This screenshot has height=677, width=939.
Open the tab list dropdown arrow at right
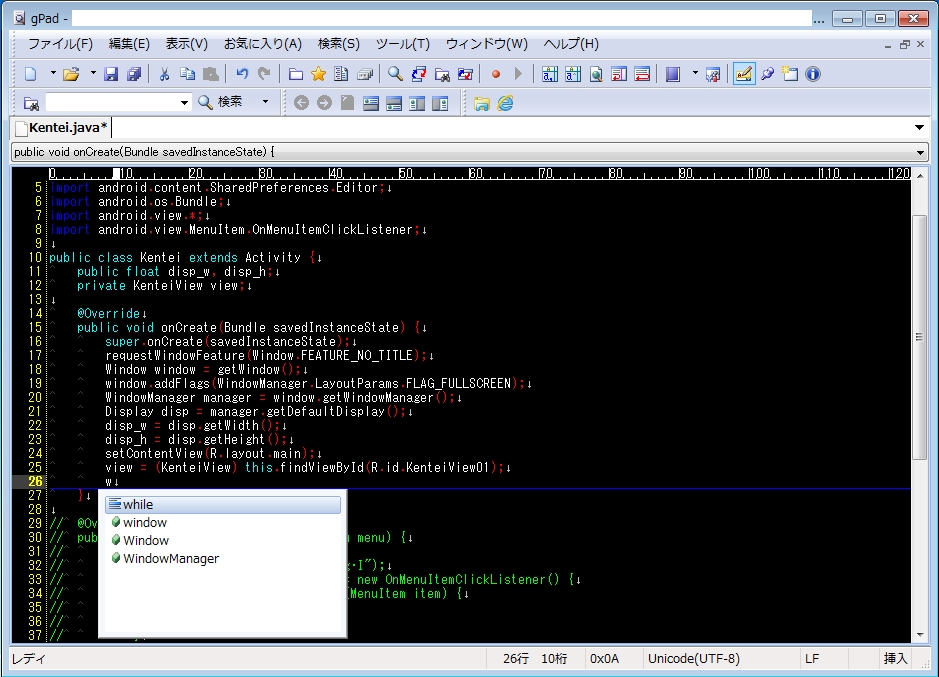(x=919, y=127)
